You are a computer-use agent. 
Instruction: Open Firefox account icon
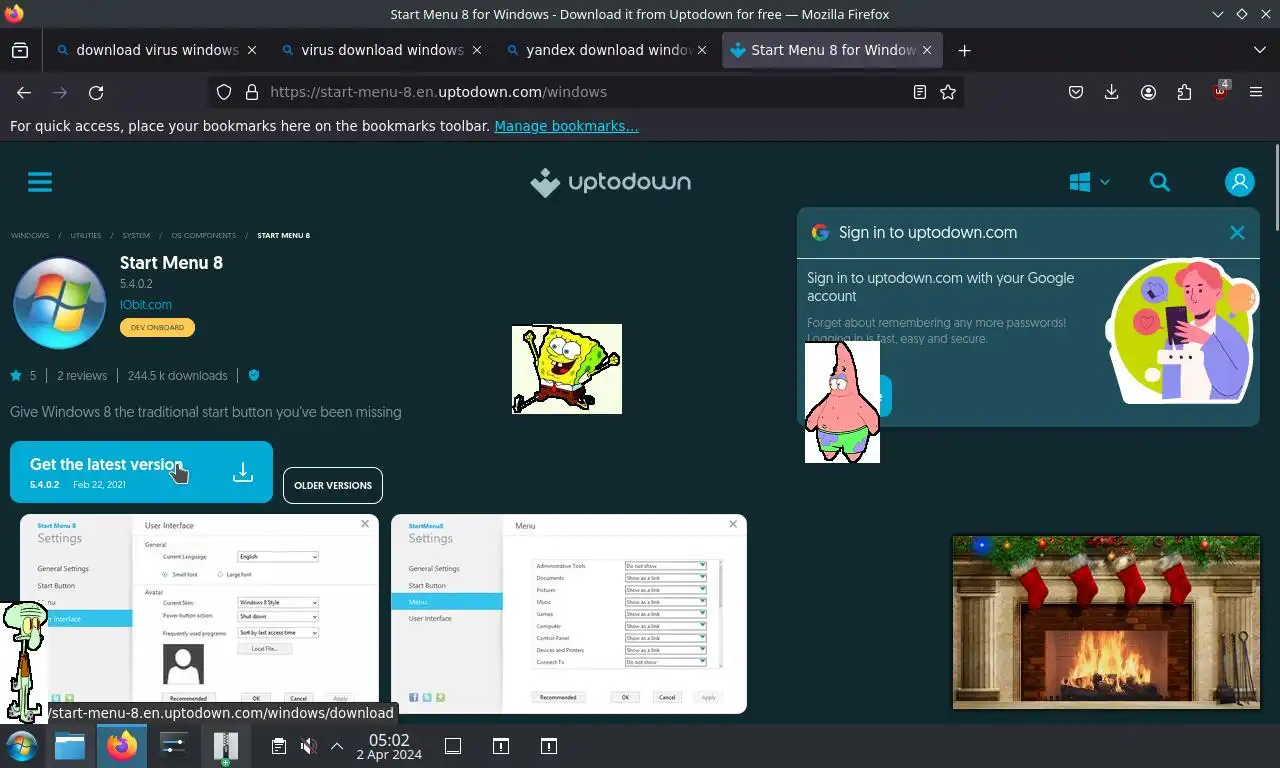pyautogui.click(x=1148, y=92)
